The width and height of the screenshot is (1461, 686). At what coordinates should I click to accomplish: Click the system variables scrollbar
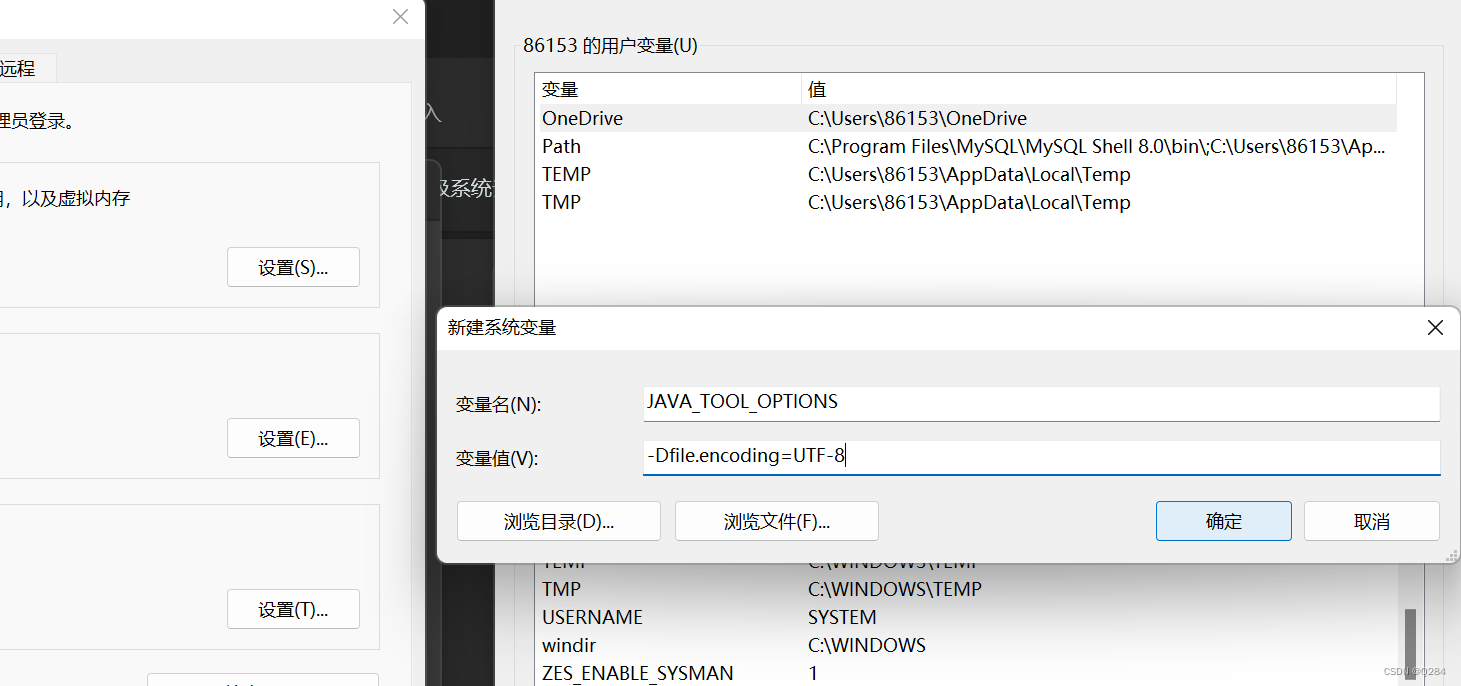tap(1410, 630)
